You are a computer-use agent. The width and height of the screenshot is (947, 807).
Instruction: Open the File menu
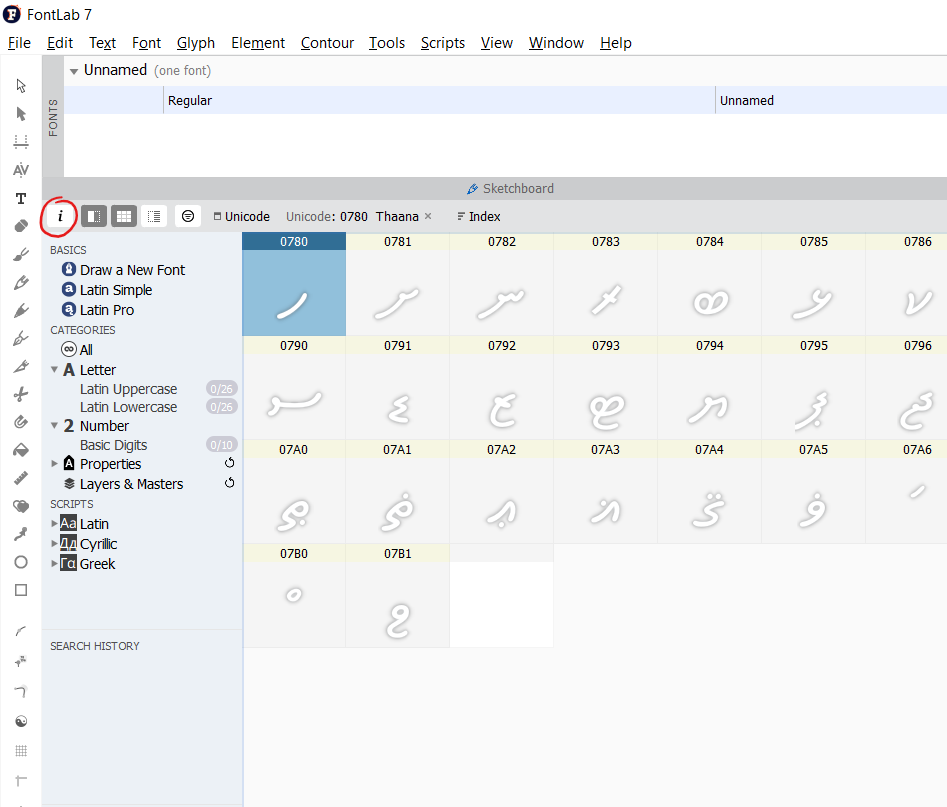coord(19,43)
